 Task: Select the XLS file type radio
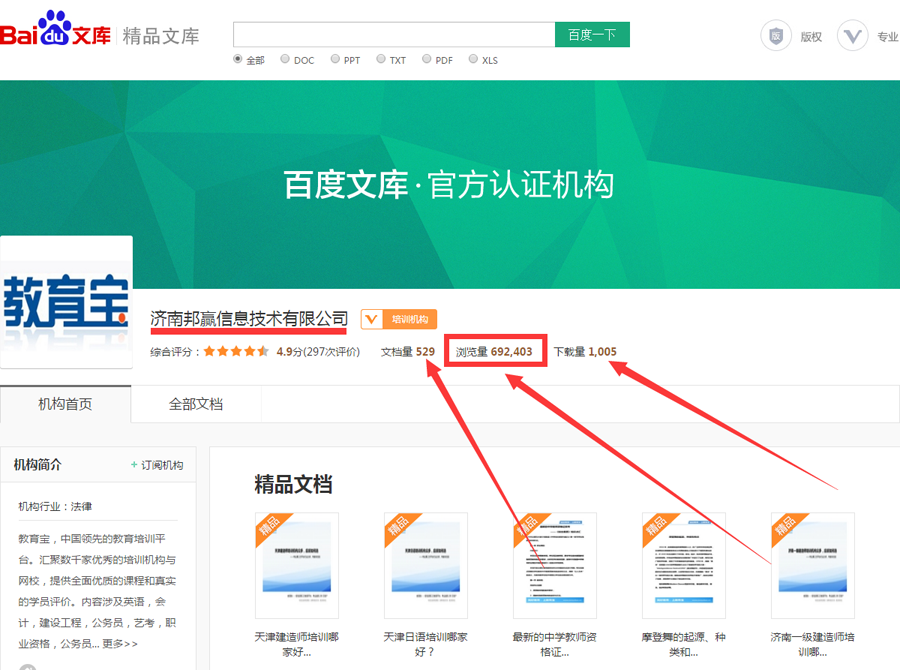tap(473, 59)
